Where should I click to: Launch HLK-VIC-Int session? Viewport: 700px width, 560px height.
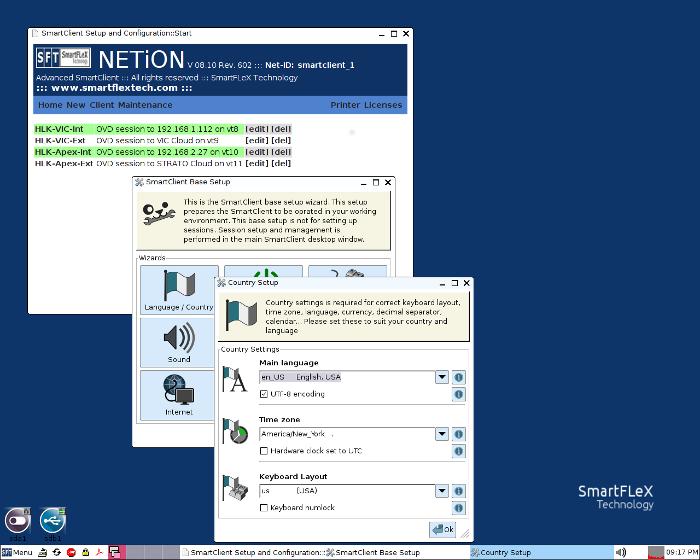(x=59, y=129)
